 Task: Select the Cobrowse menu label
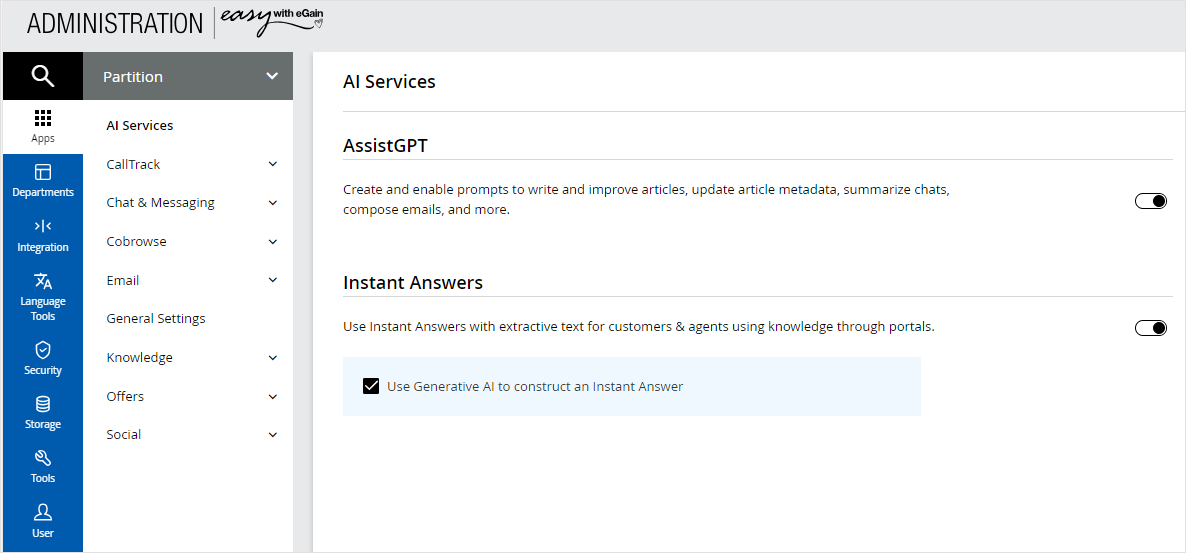pos(136,241)
